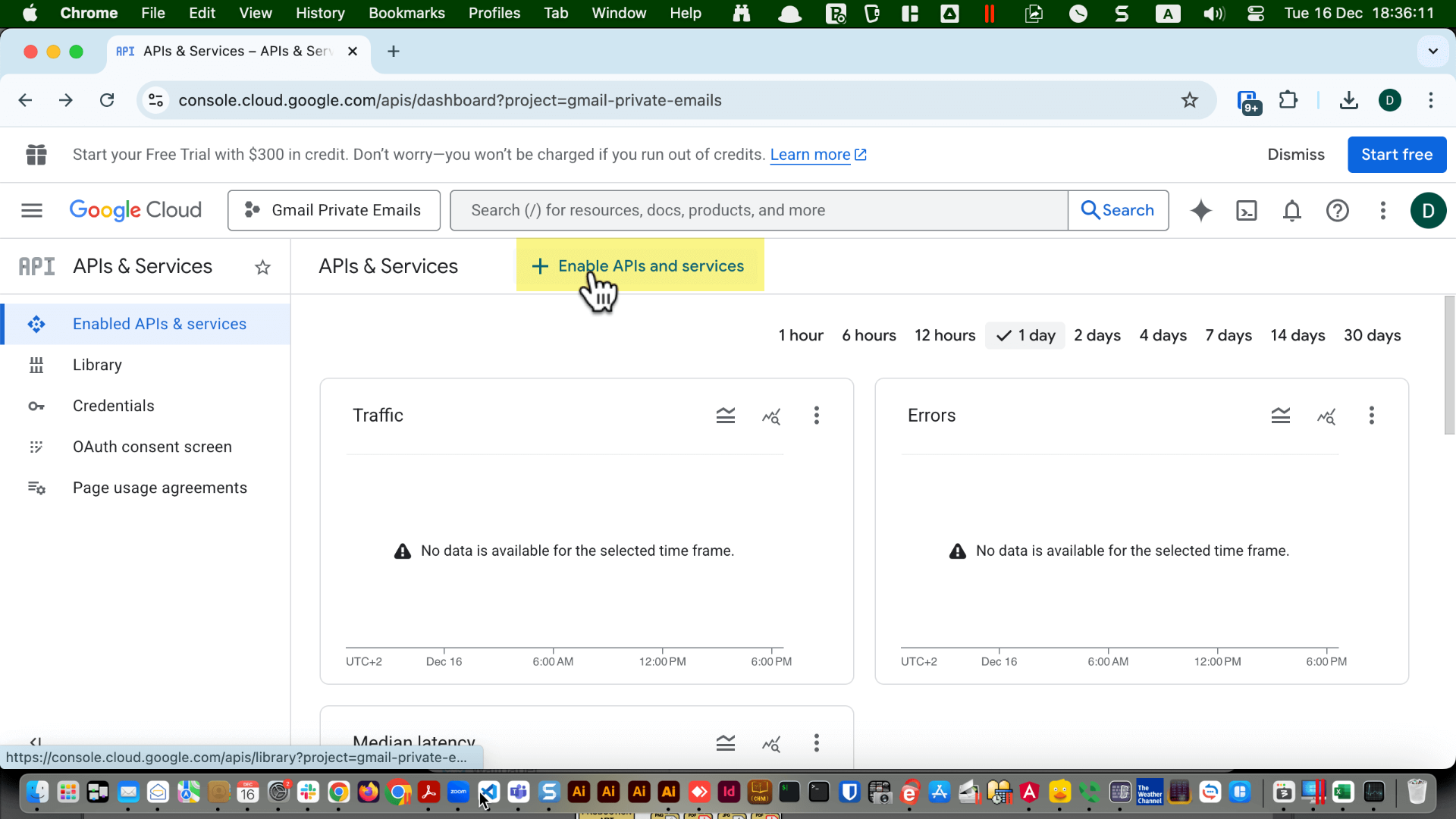Open the Learn more link
This screenshot has height=819, width=1456.
[x=810, y=154]
